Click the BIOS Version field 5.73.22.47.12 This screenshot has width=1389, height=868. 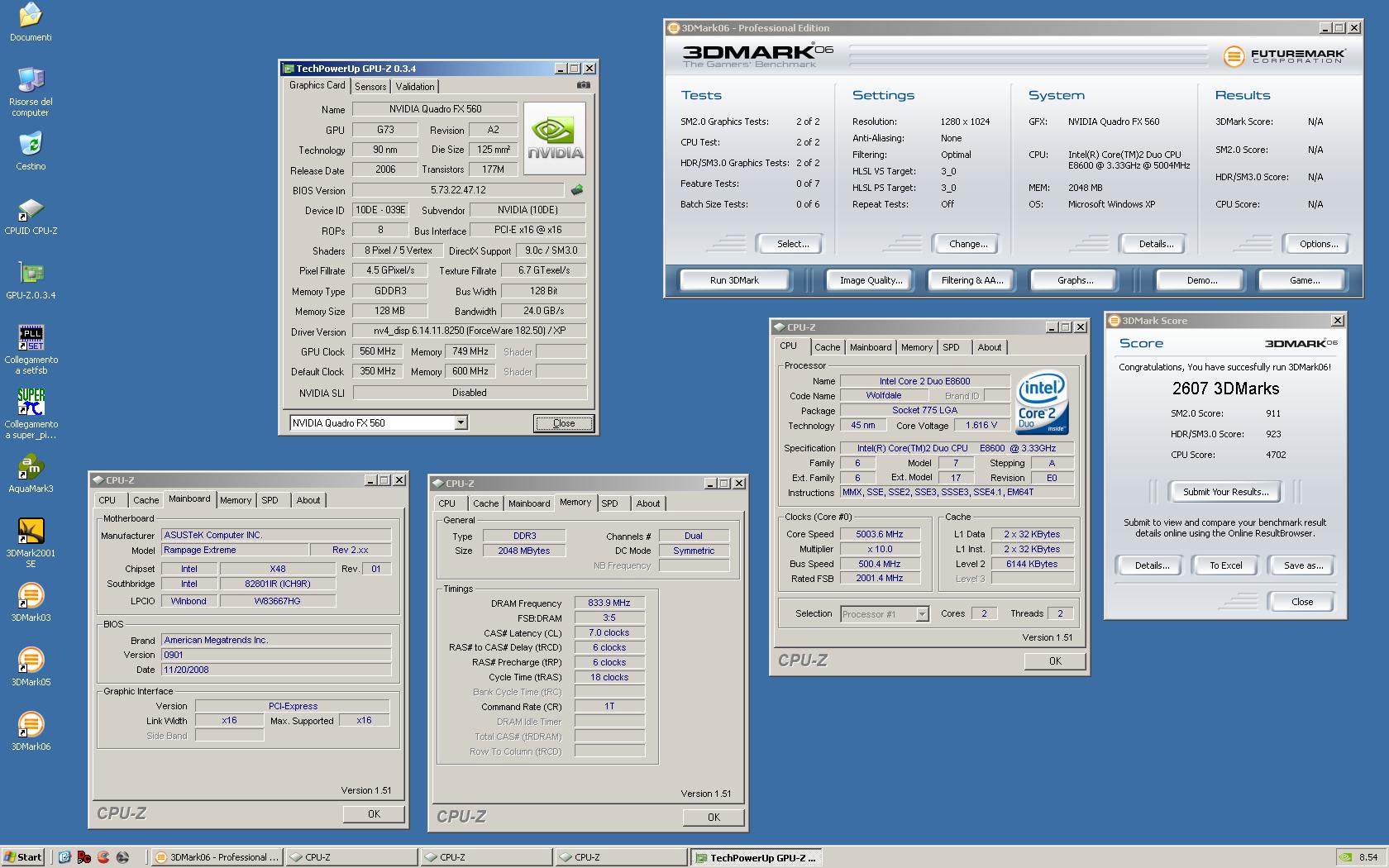(x=458, y=190)
